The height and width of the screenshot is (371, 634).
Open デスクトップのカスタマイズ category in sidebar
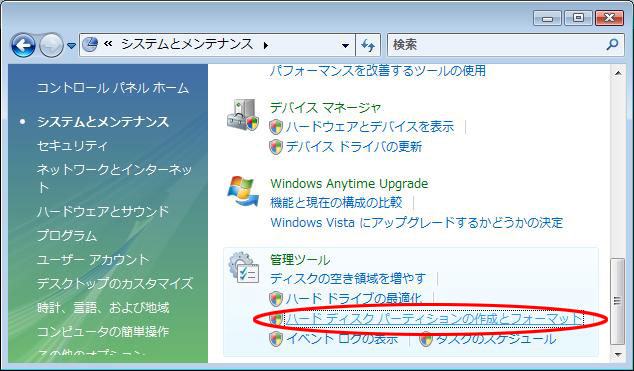tap(115, 283)
